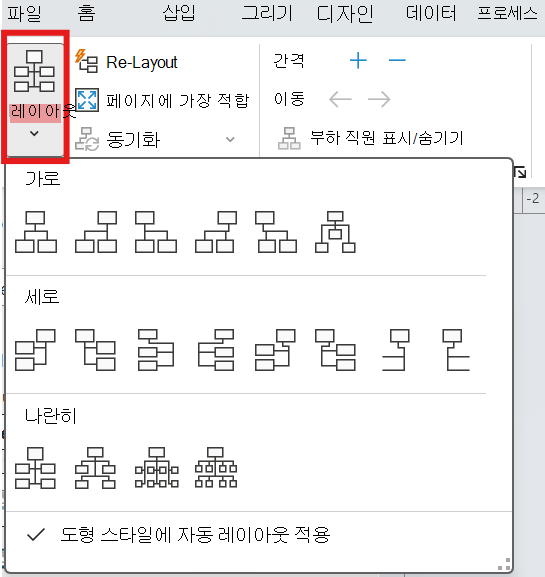This screenshot has width=545, height=577.
Task: Open the 파일 menu tab
Action: (24, 14)
